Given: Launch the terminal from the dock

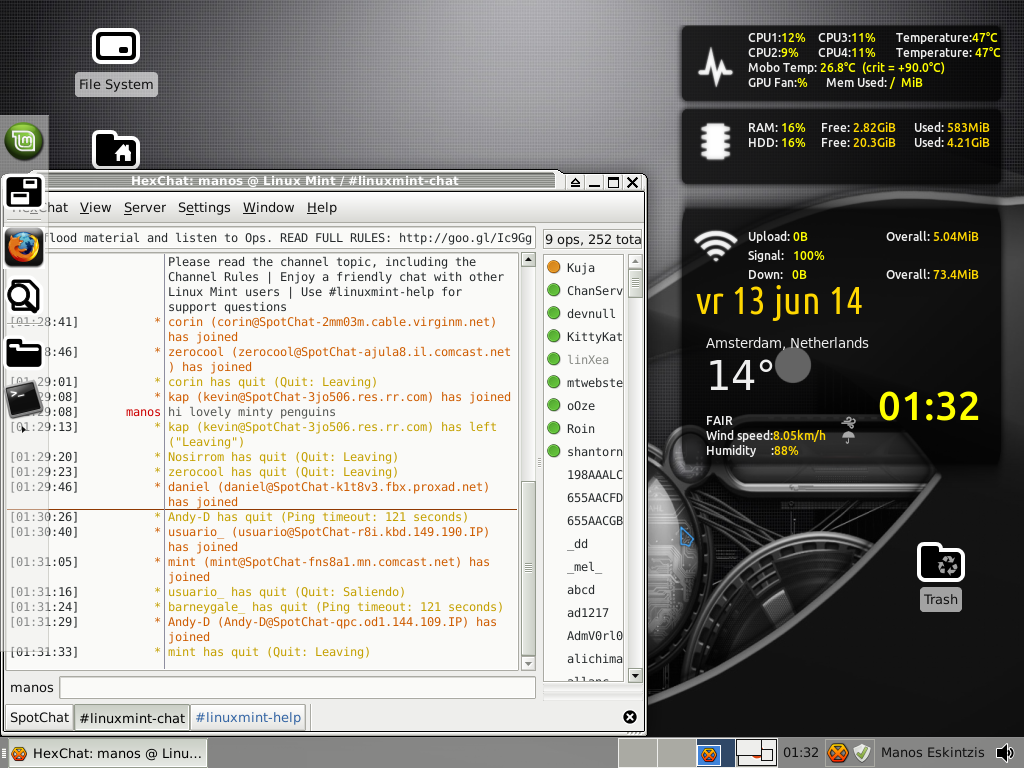Looking at the screenshot, I should pyautogui.click(x=24, y=398).
